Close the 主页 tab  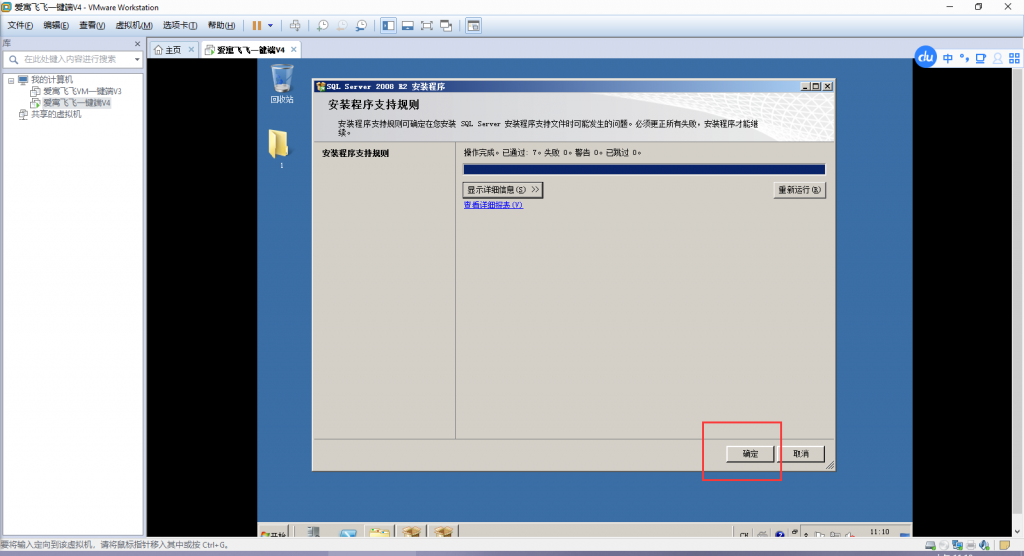191,50
